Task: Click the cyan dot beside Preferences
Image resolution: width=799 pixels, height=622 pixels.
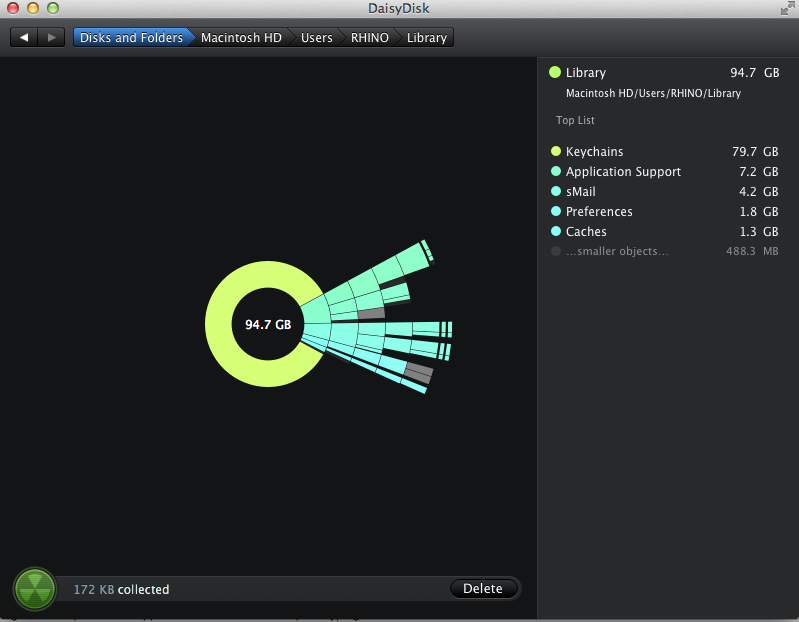Action: pyautogui.click(x=556, y=211)
